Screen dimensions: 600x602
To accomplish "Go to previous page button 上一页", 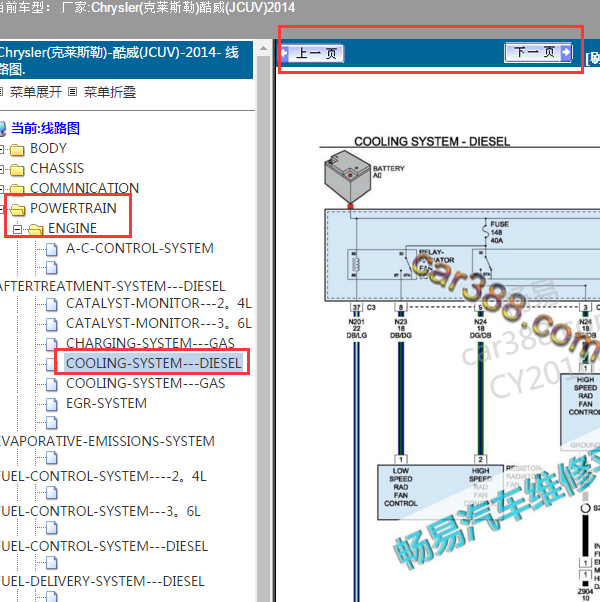I will pyautogui.click(x=312, y=53).
